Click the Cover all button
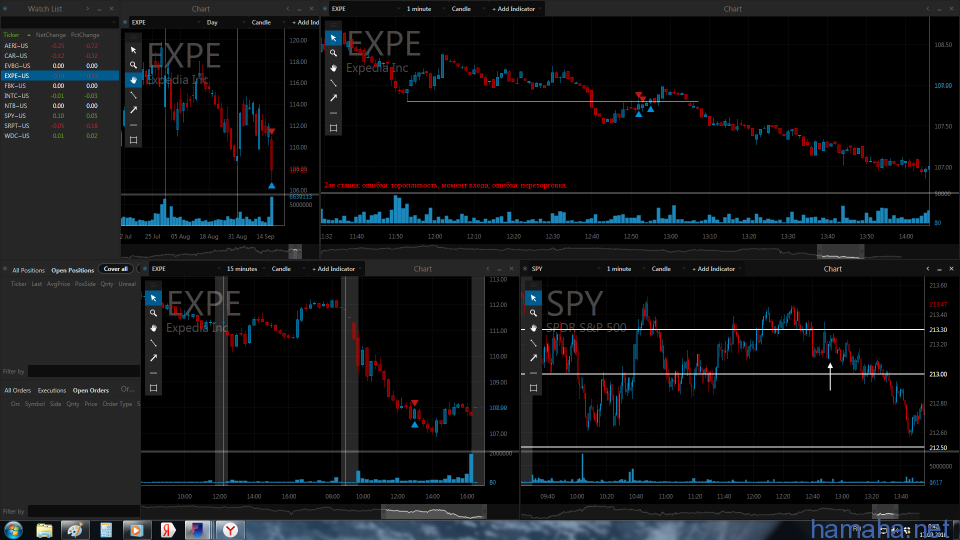This screenshot has width=960, height=540. pyautogui.click(x=115, y=269)
